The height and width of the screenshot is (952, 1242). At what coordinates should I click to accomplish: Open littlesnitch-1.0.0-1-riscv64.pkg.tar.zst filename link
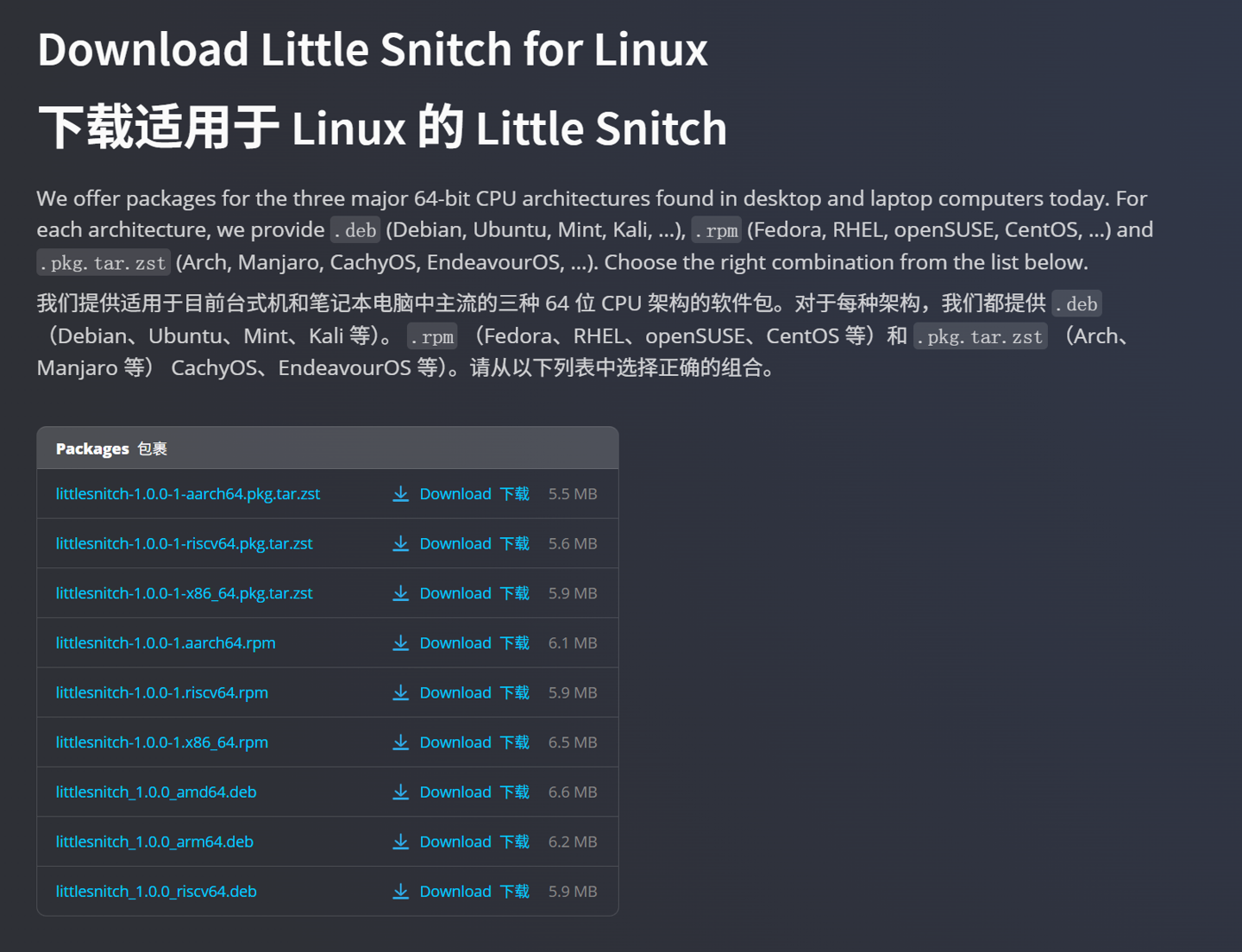pyautogui.click(x=184, y=544)
